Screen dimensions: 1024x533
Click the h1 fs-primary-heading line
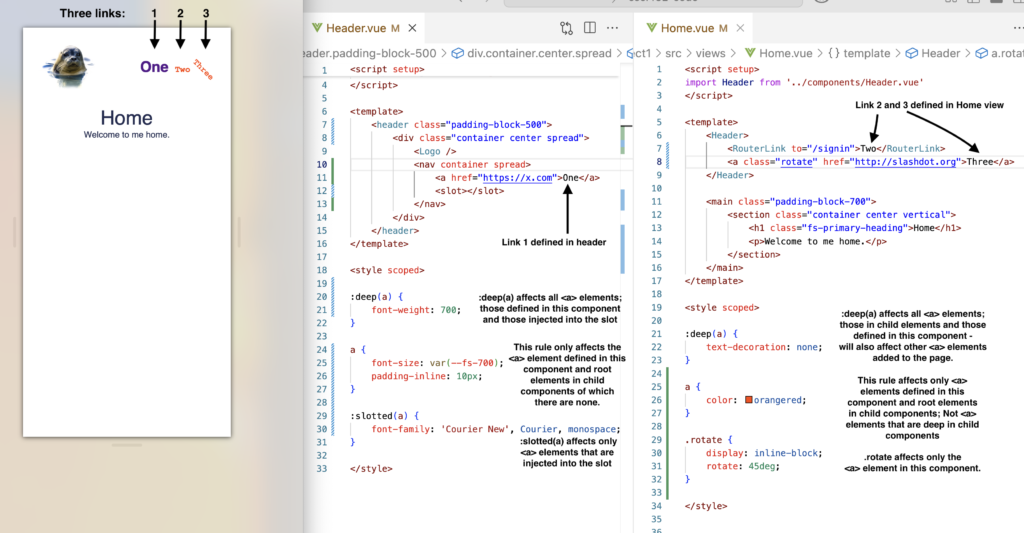pos(855,228)
